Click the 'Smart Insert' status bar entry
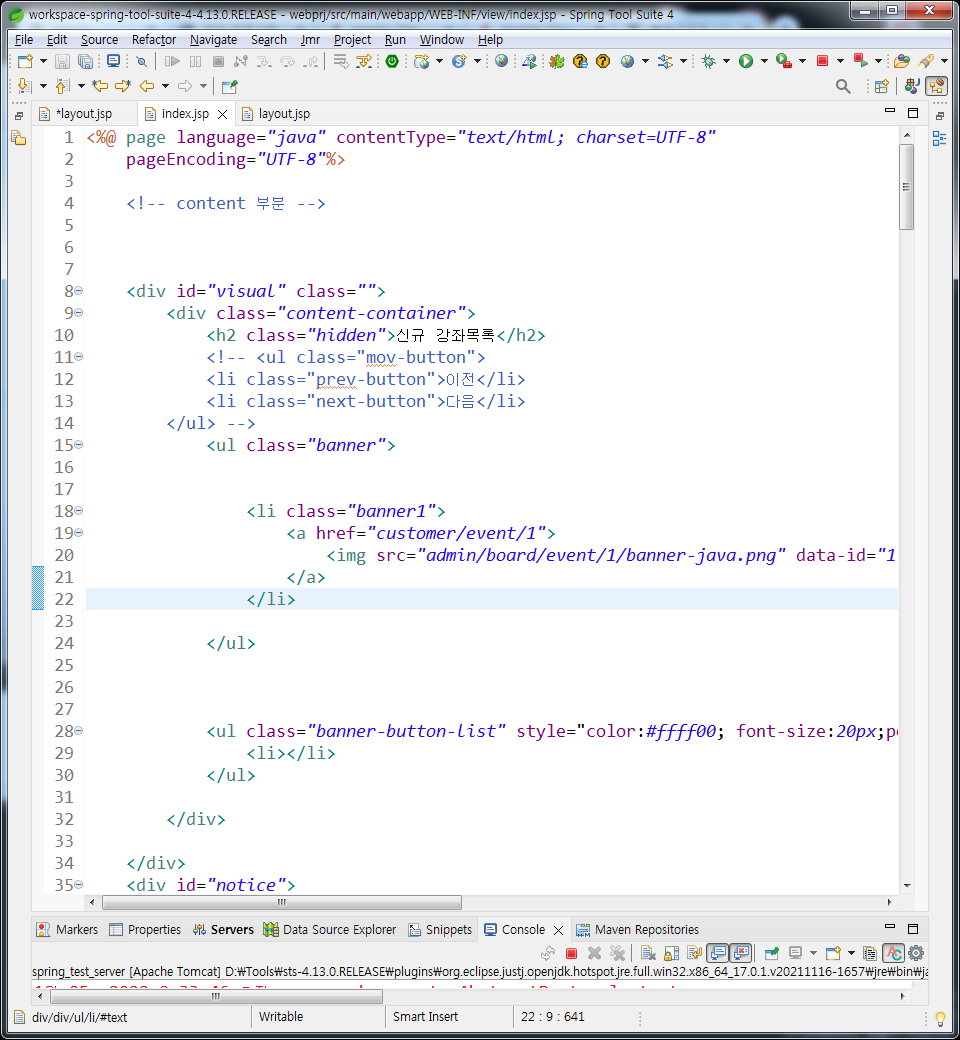The width and height of the screenshot is (960, 1040). [425, 1017]
